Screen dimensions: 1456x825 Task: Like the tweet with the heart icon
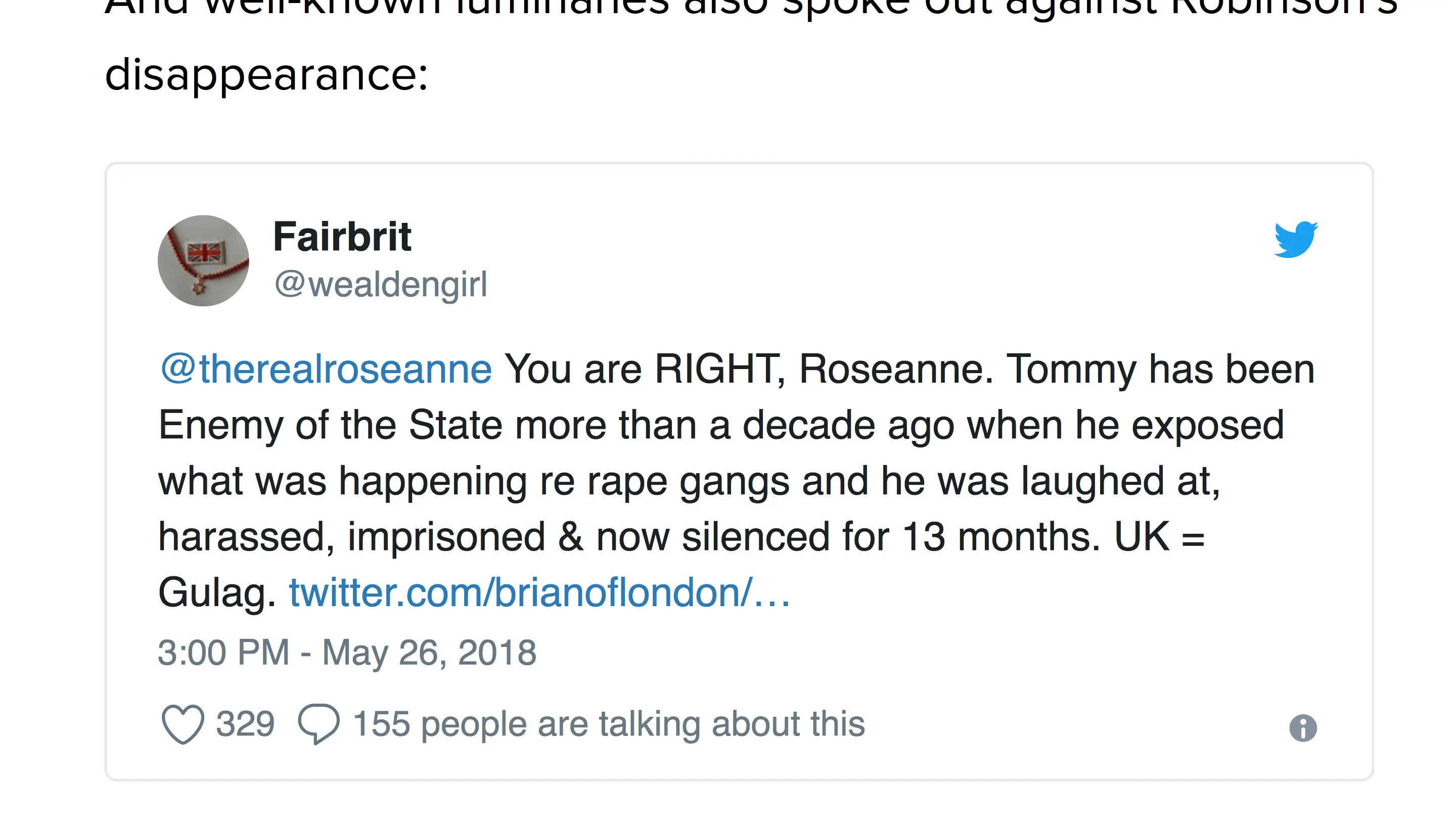[183, 724]
